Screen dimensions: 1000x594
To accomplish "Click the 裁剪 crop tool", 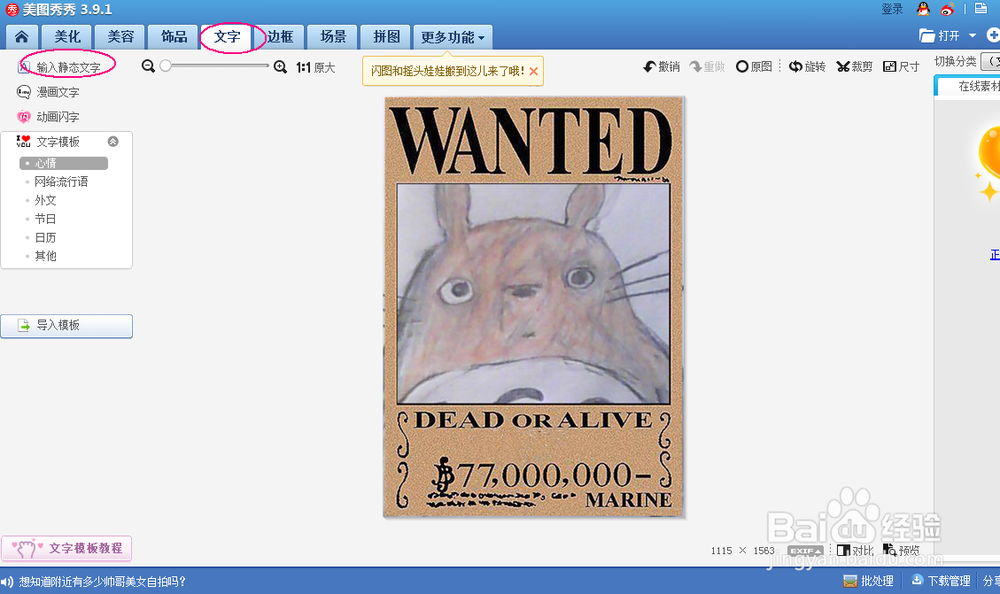I will tap(854, 66).
